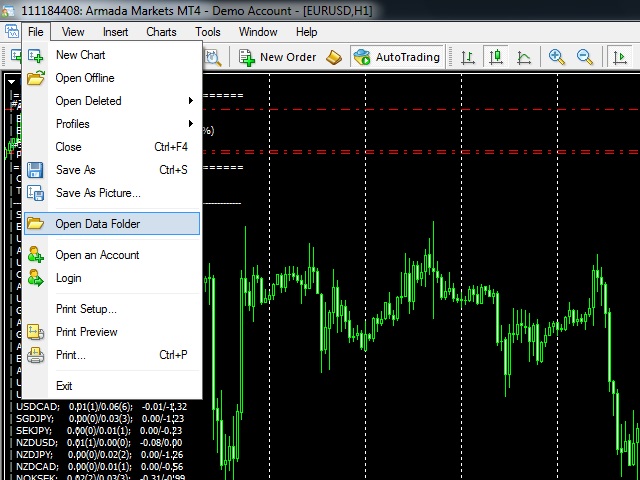The width and height of the screenshot is (640, 480).
Task: Select Print... menu entry
Action: [x=112, y=355]
